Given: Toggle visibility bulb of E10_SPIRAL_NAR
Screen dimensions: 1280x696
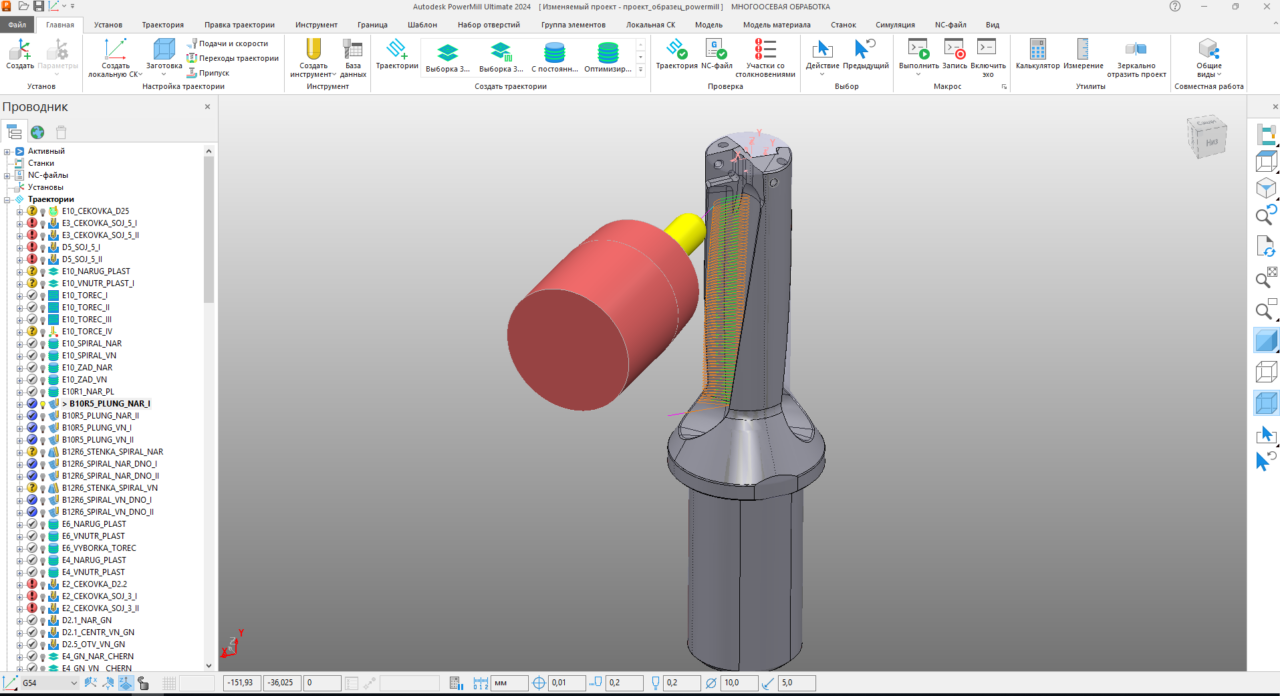Looking at the screenshot, I should (x=43, y=344).
